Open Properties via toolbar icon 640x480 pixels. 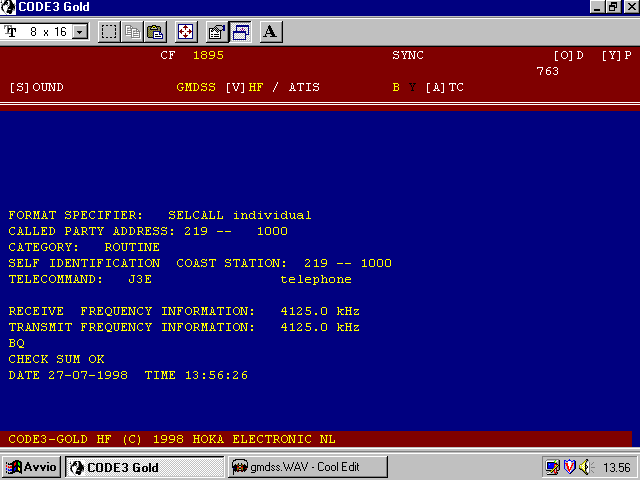[217, 32]
